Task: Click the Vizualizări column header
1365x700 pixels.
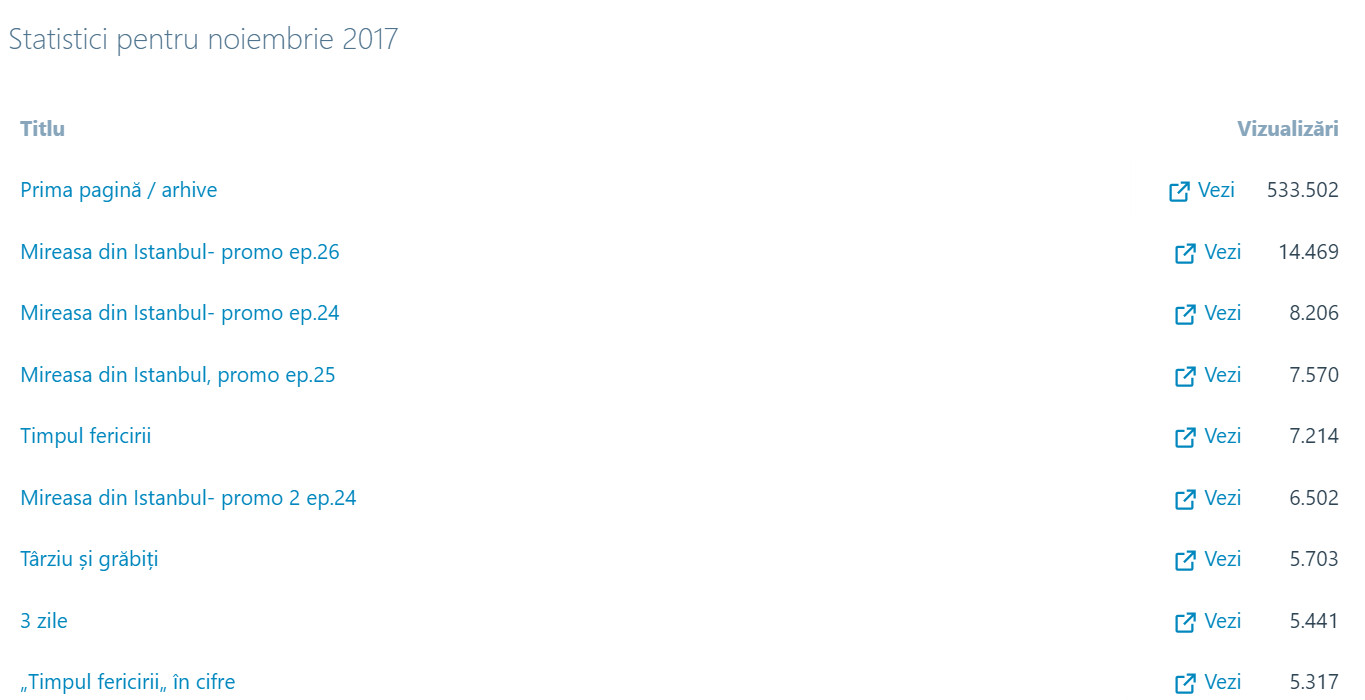Action: pos(1287,129)
